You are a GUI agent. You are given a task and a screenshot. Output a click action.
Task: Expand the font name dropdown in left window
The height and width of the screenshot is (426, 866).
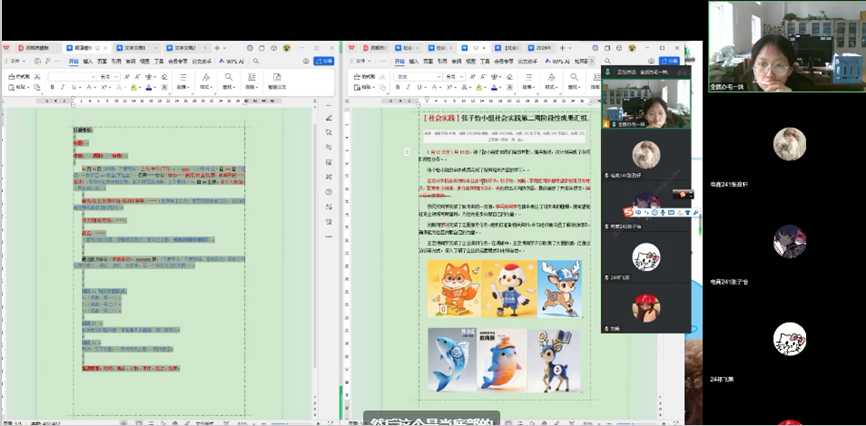click(93, 76)
